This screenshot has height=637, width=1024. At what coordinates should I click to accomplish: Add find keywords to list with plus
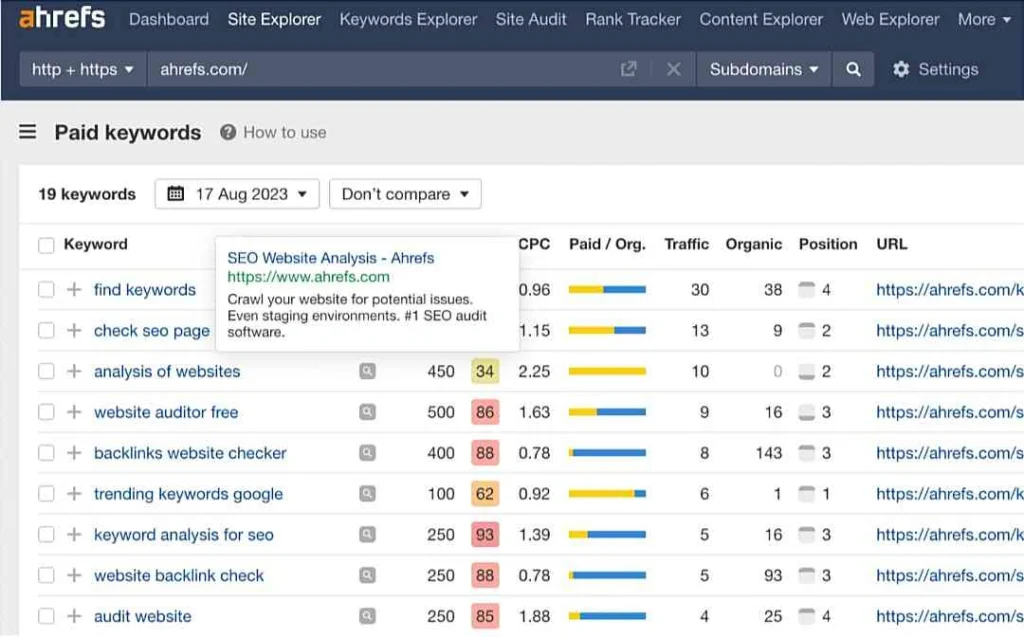(x=74, y=289)
